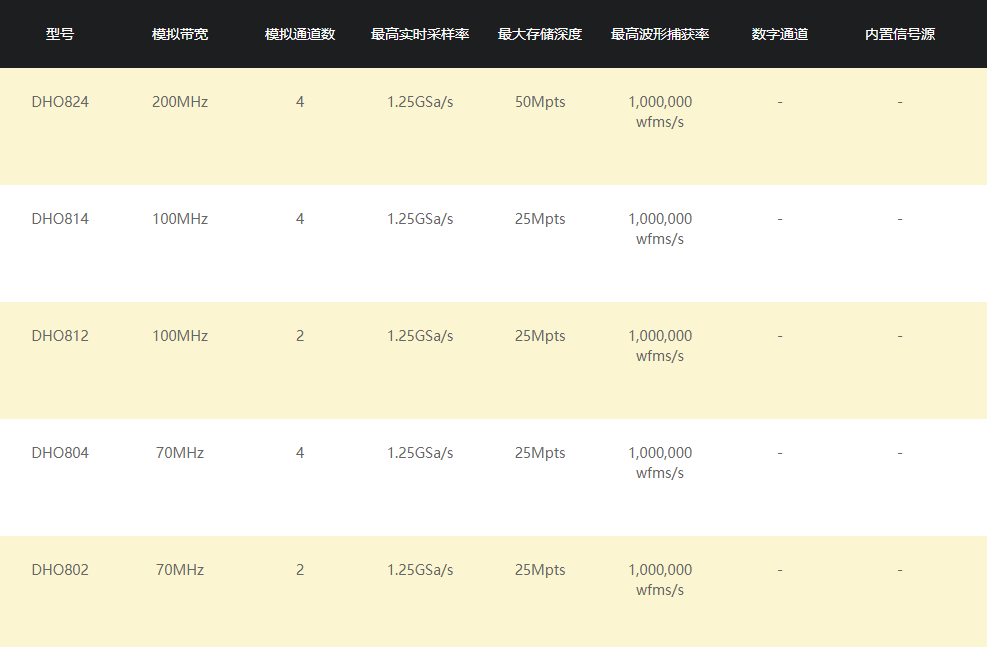Click the 数字通道 dash for DHO824
987x647 pixels.
[x=780, y=103]
